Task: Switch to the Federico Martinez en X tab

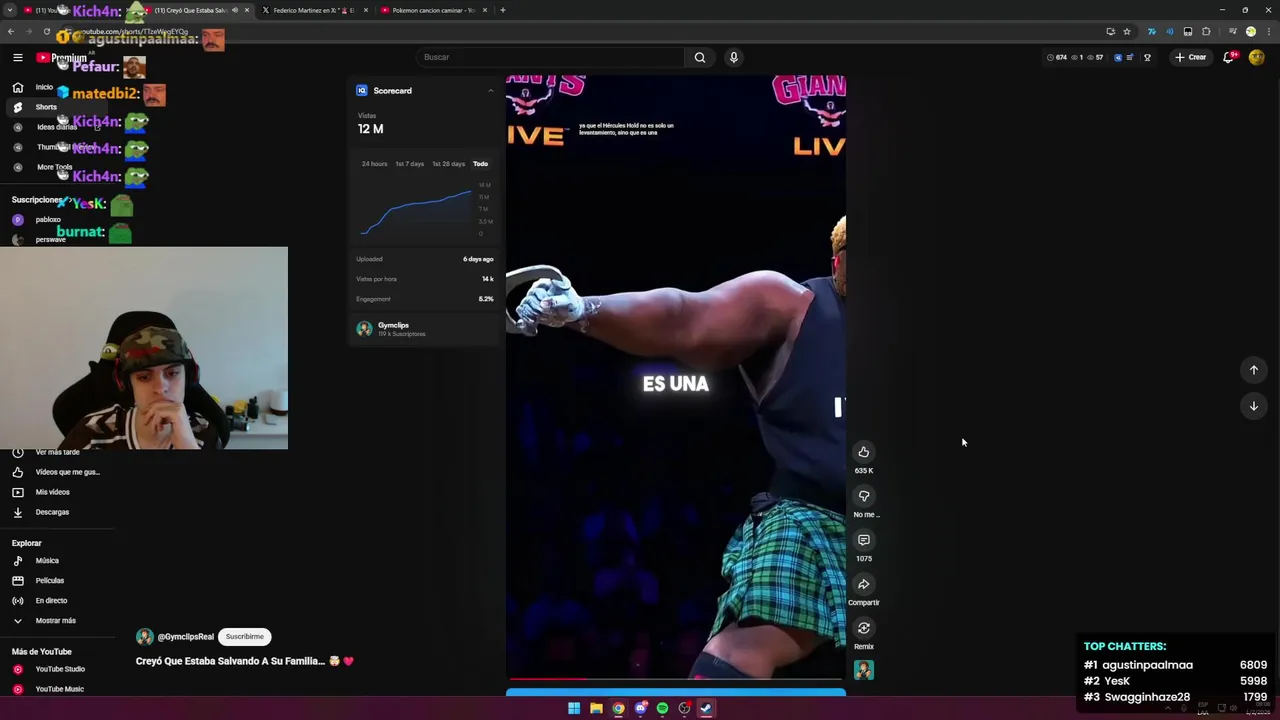Action: point(315,10)
